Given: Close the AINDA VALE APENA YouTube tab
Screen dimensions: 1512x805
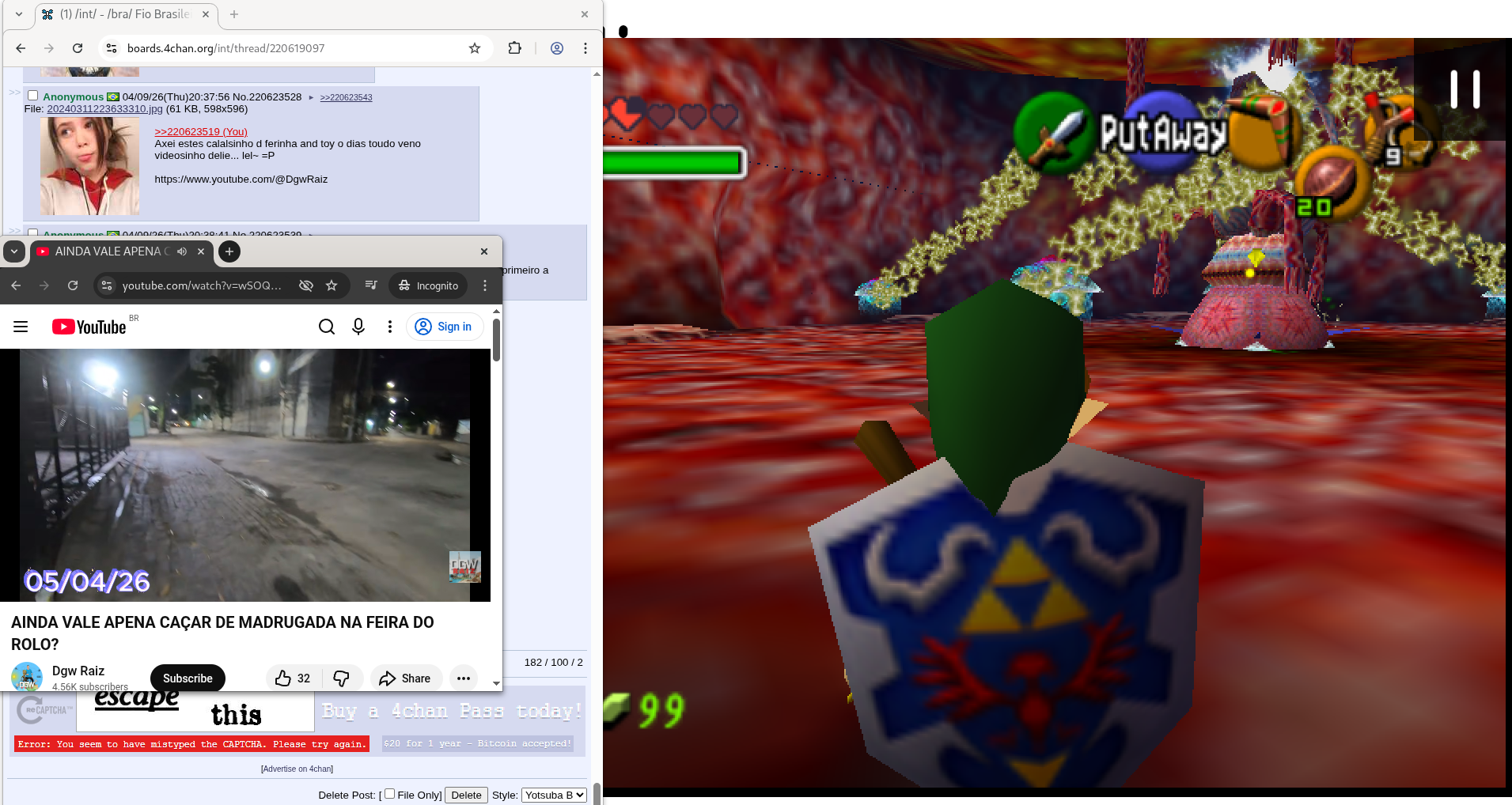Looking at the screenshot, I should tap(201, 251).
